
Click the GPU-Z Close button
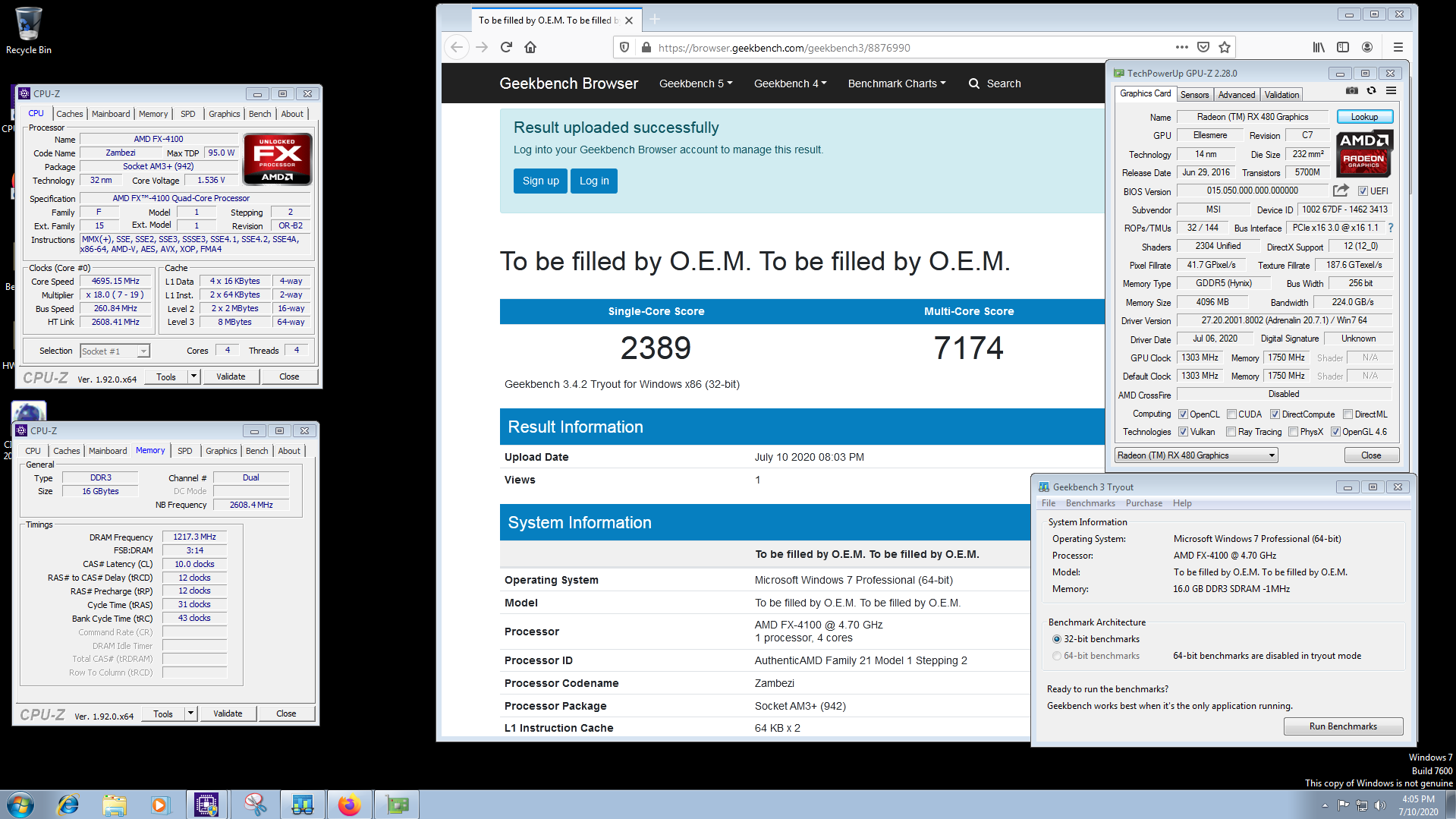tap(1371, 455)
